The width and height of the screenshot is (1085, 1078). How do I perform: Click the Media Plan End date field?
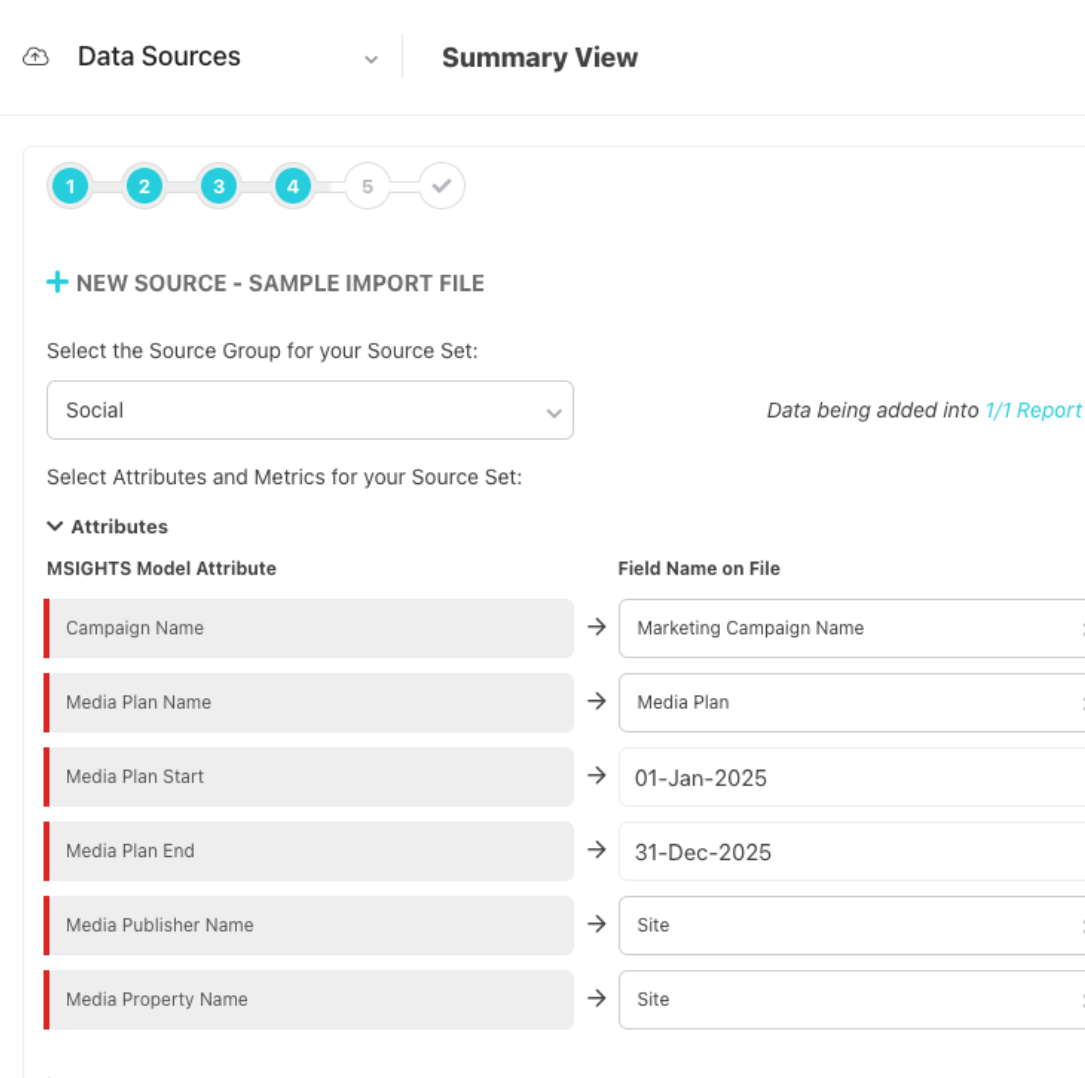(850, 851)
